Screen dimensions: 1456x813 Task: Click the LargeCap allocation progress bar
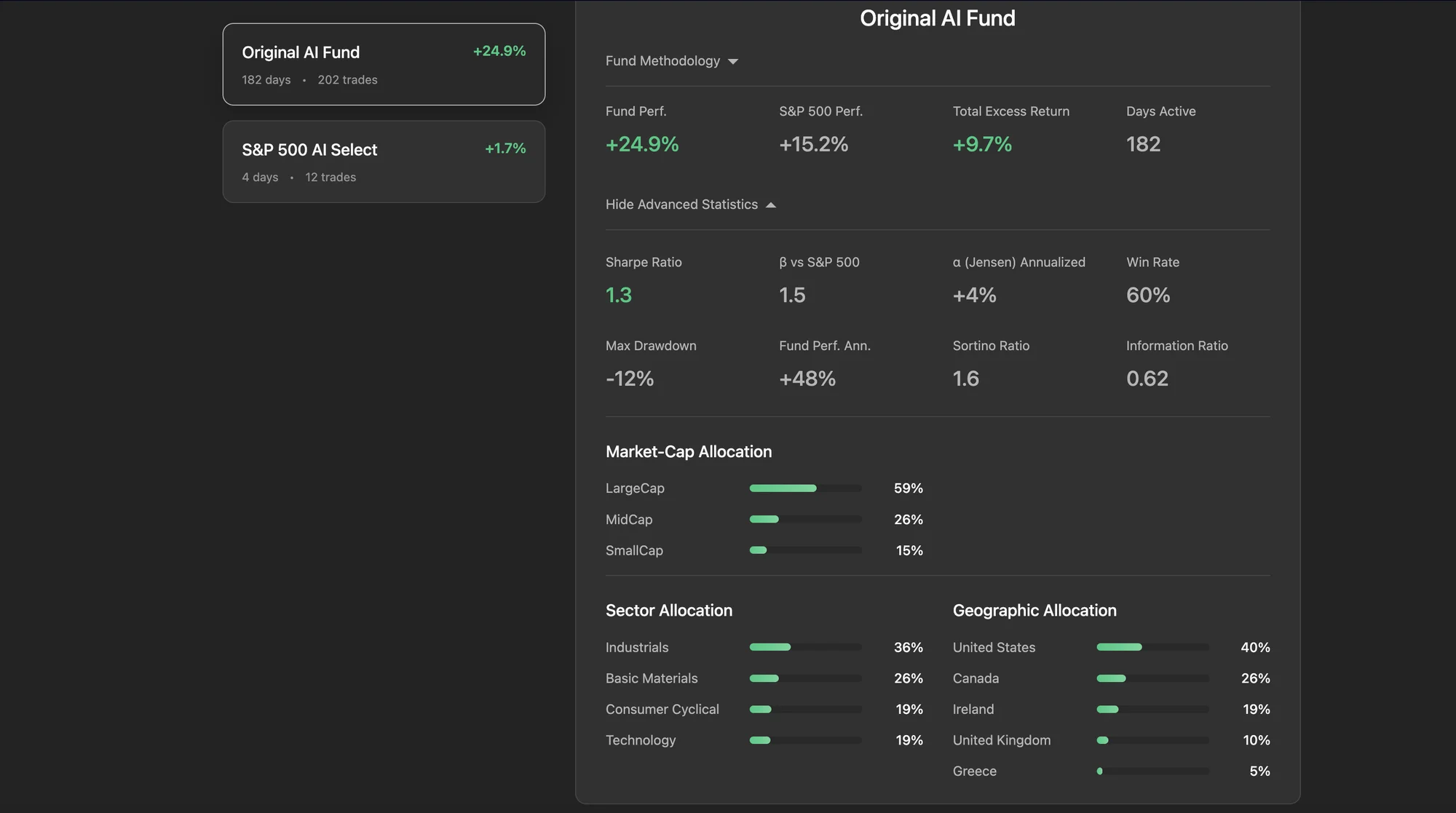[x=805, y=488]
